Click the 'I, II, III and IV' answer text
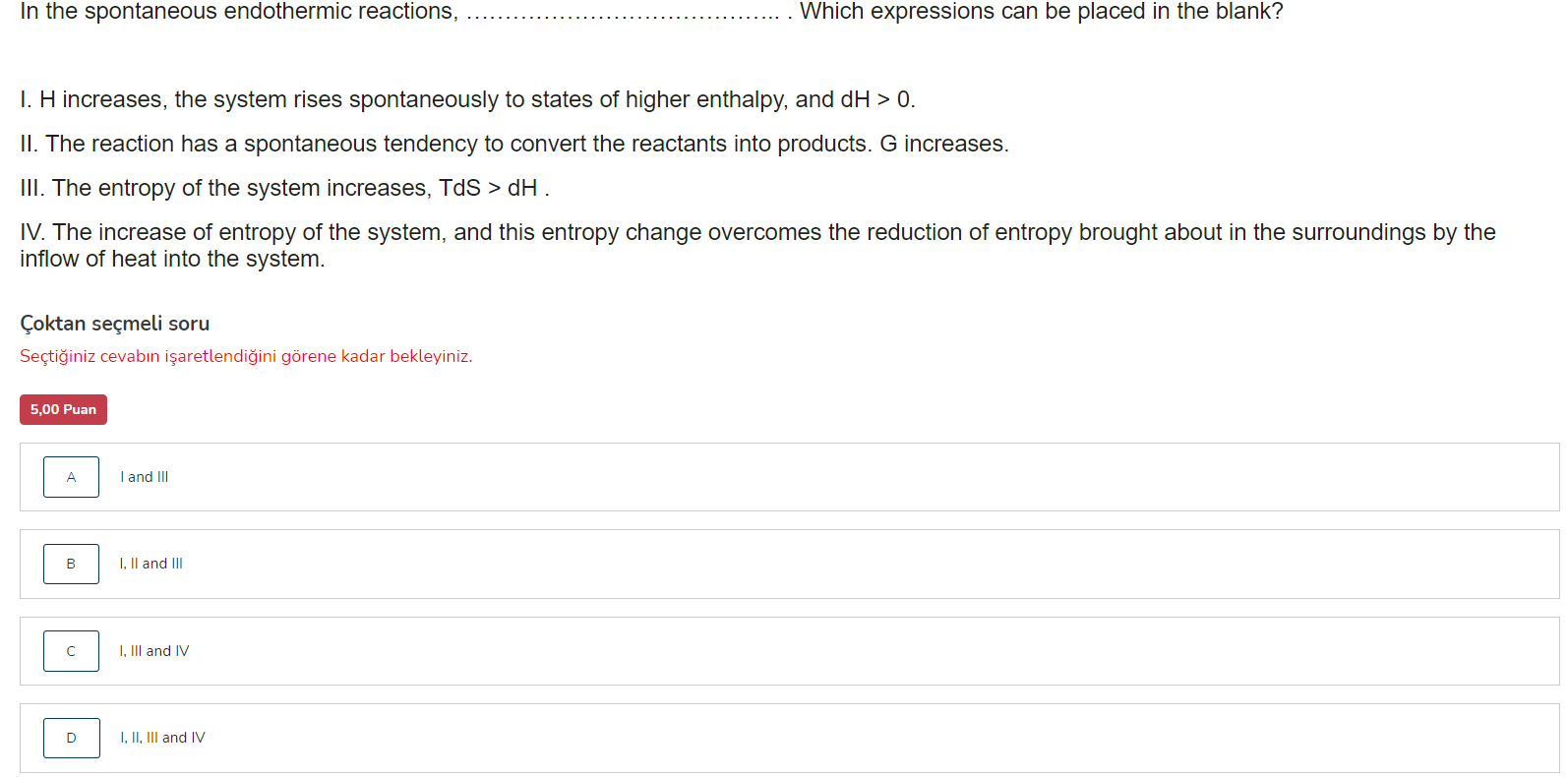Image resolution: width=1568 pixels, height=777 pixels. (x=162, y=738)
